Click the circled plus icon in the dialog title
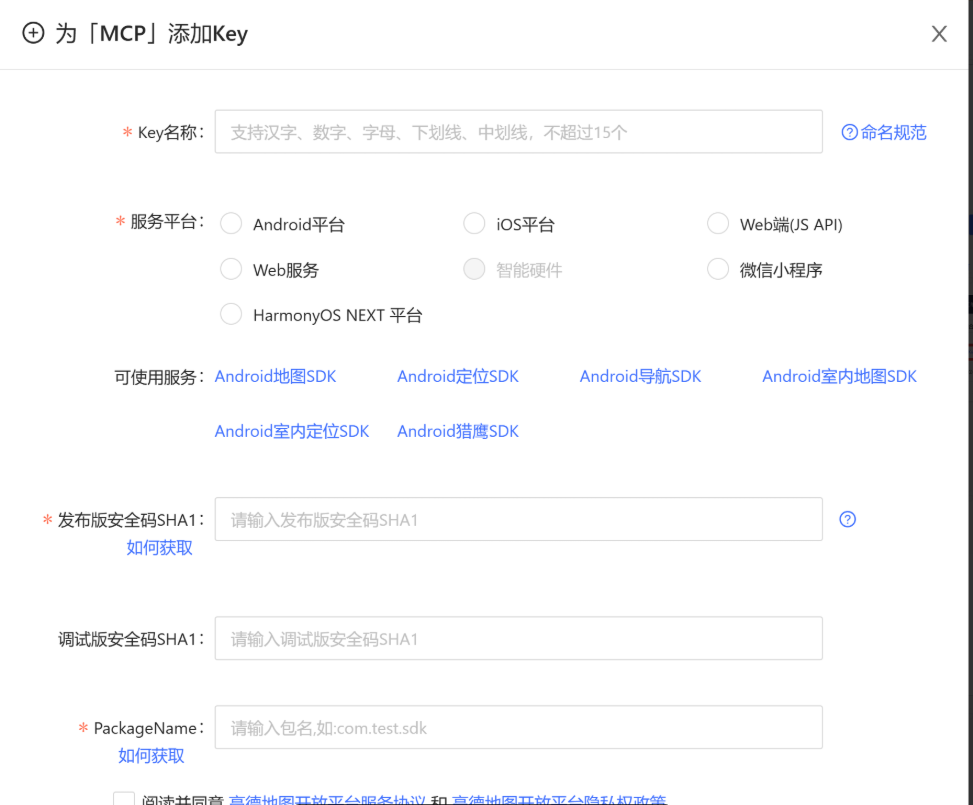This screenshot has width=973, height=805. (x=33, y=33)
